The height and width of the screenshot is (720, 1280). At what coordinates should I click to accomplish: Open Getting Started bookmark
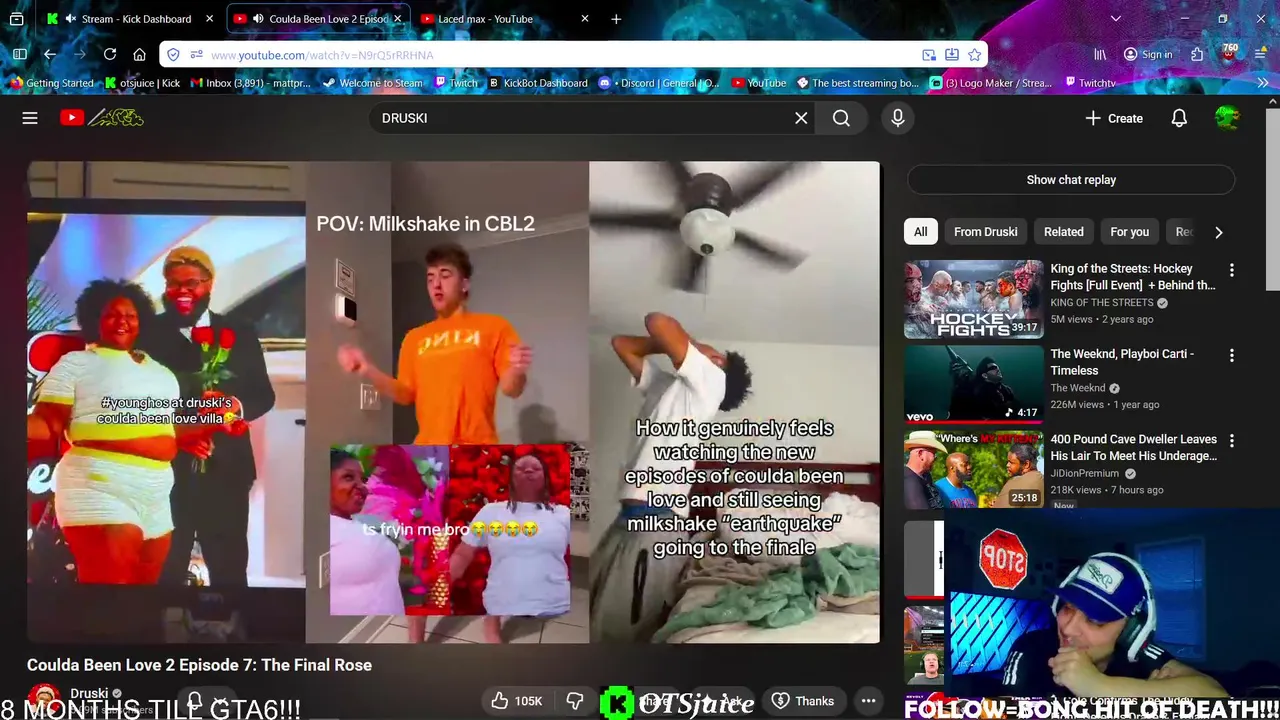click(51, 83)
